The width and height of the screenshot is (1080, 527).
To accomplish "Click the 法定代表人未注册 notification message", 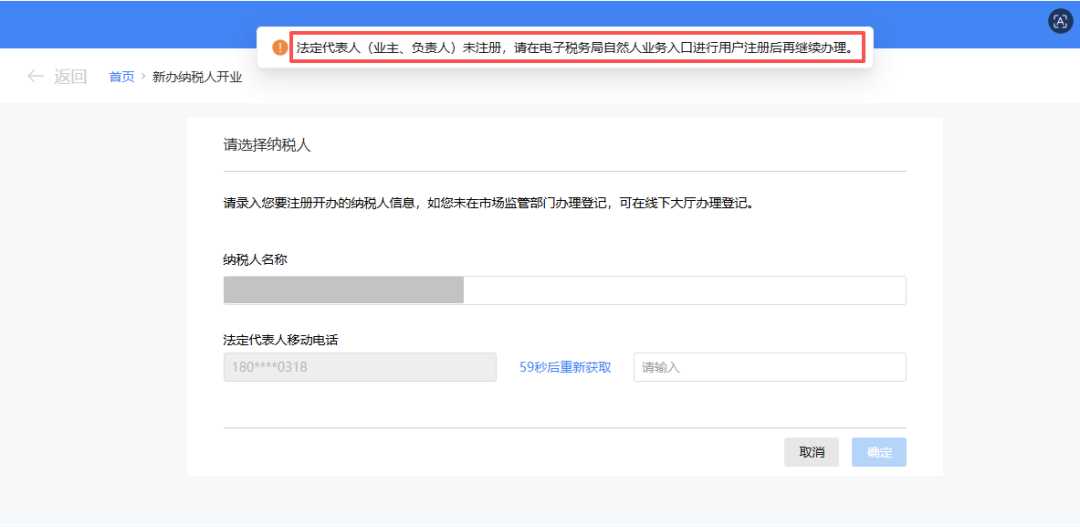I will pos(575,48).
